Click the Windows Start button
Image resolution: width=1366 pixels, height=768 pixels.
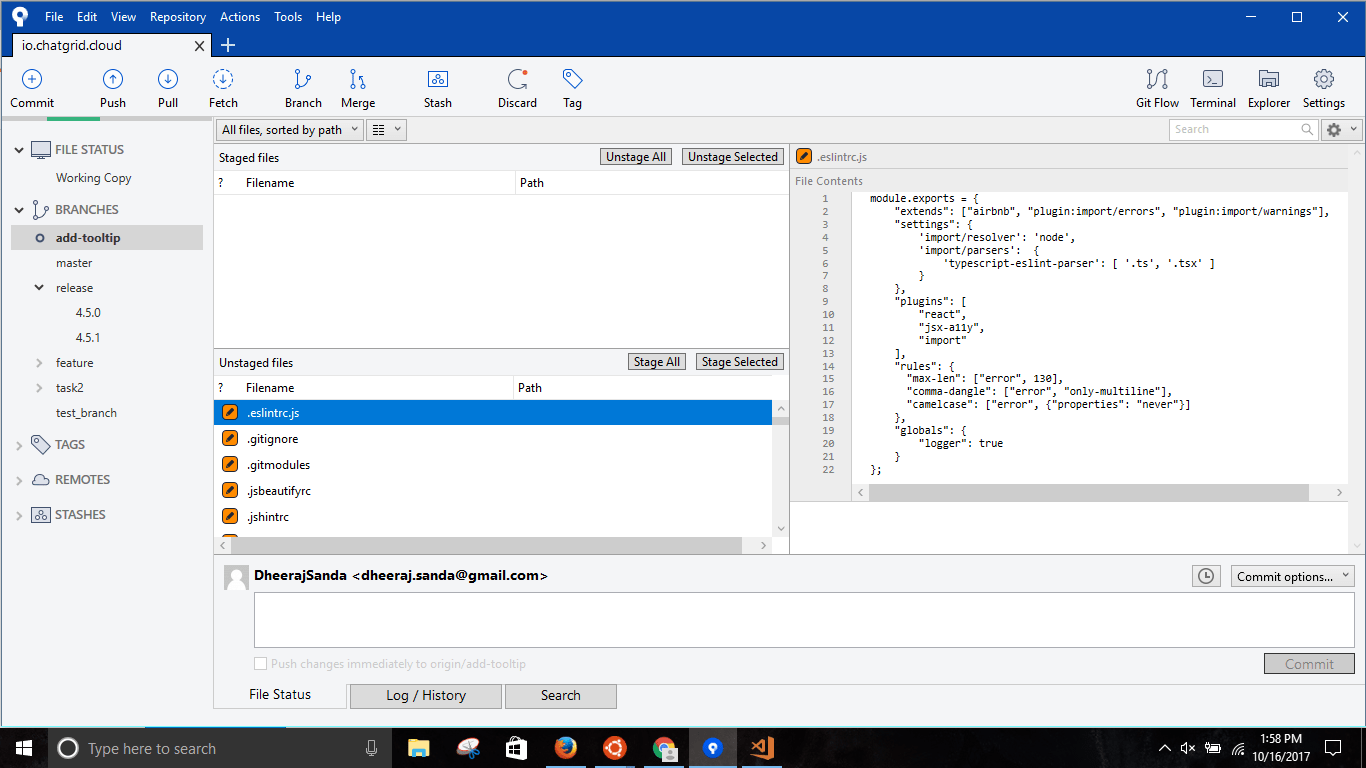23,748
